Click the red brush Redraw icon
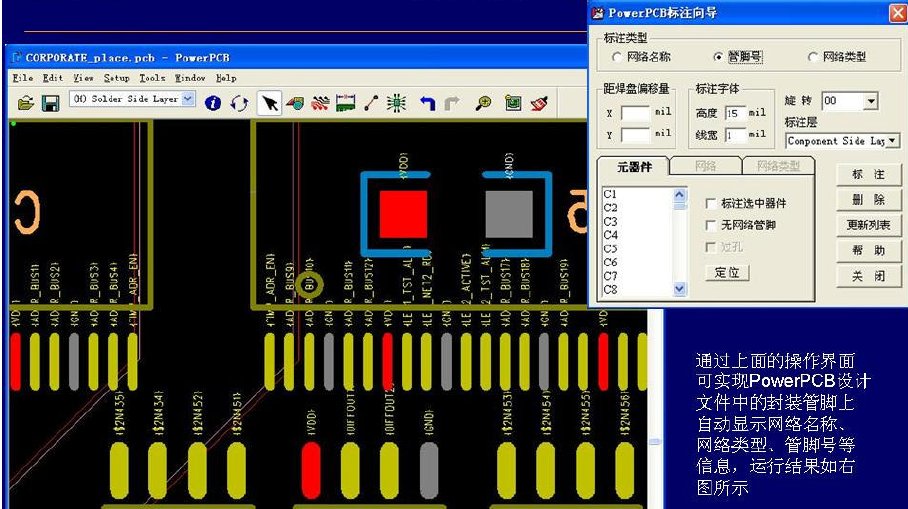This screenshot has width=908, height=509. [x=539, y=103]
